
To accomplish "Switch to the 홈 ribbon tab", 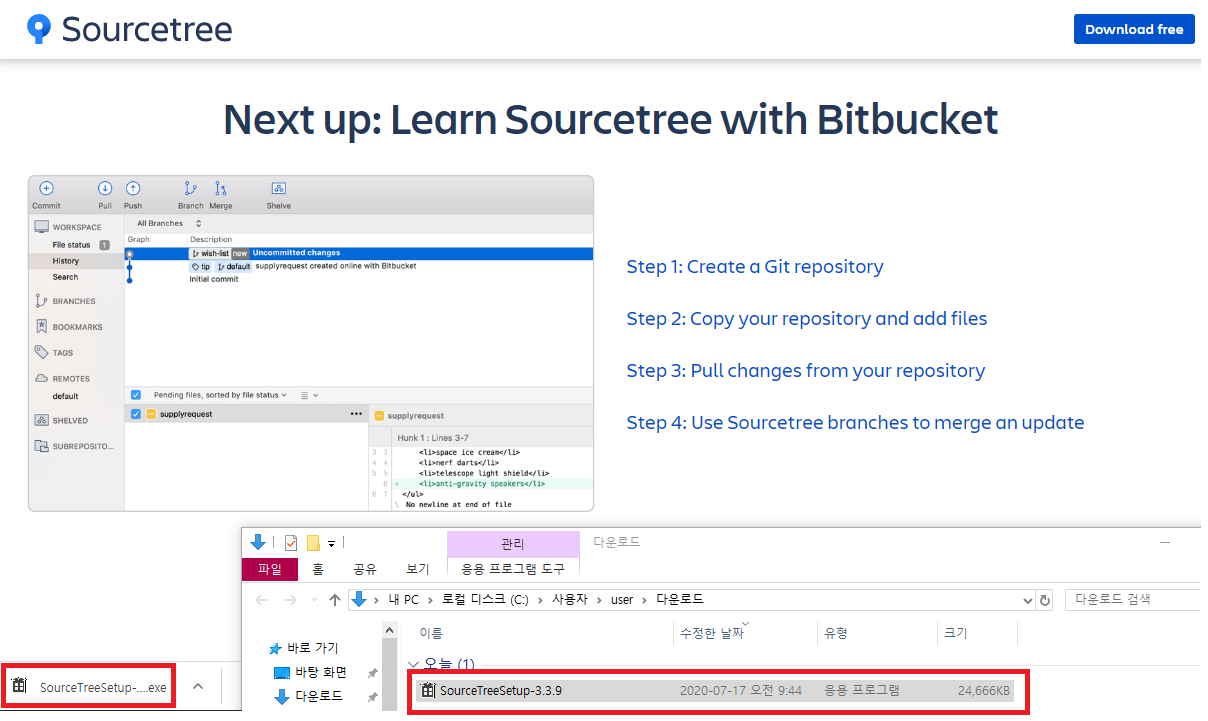I will click(318, 569).
